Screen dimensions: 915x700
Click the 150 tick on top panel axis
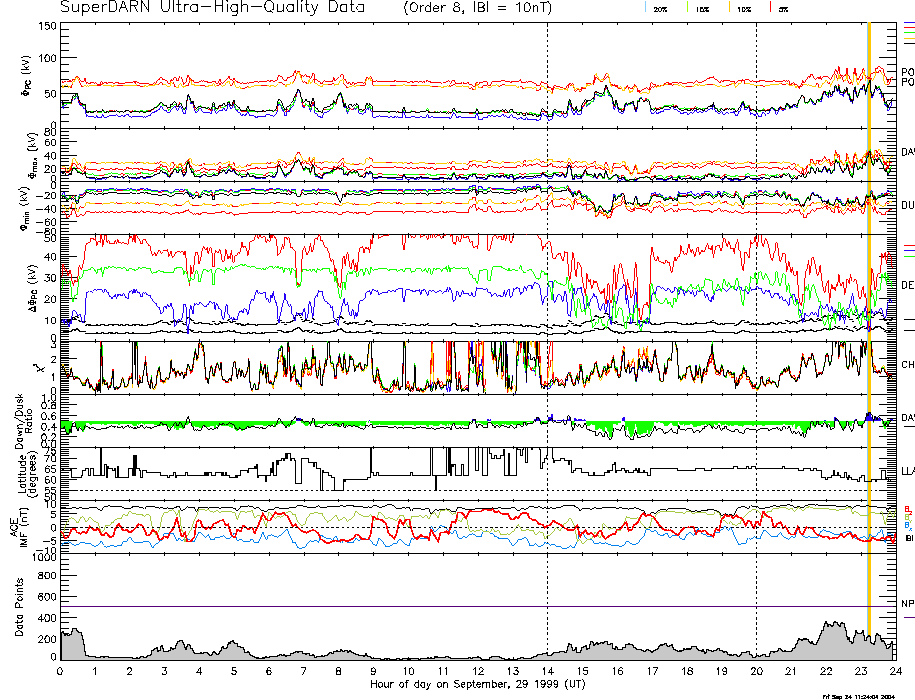point(48,25)
